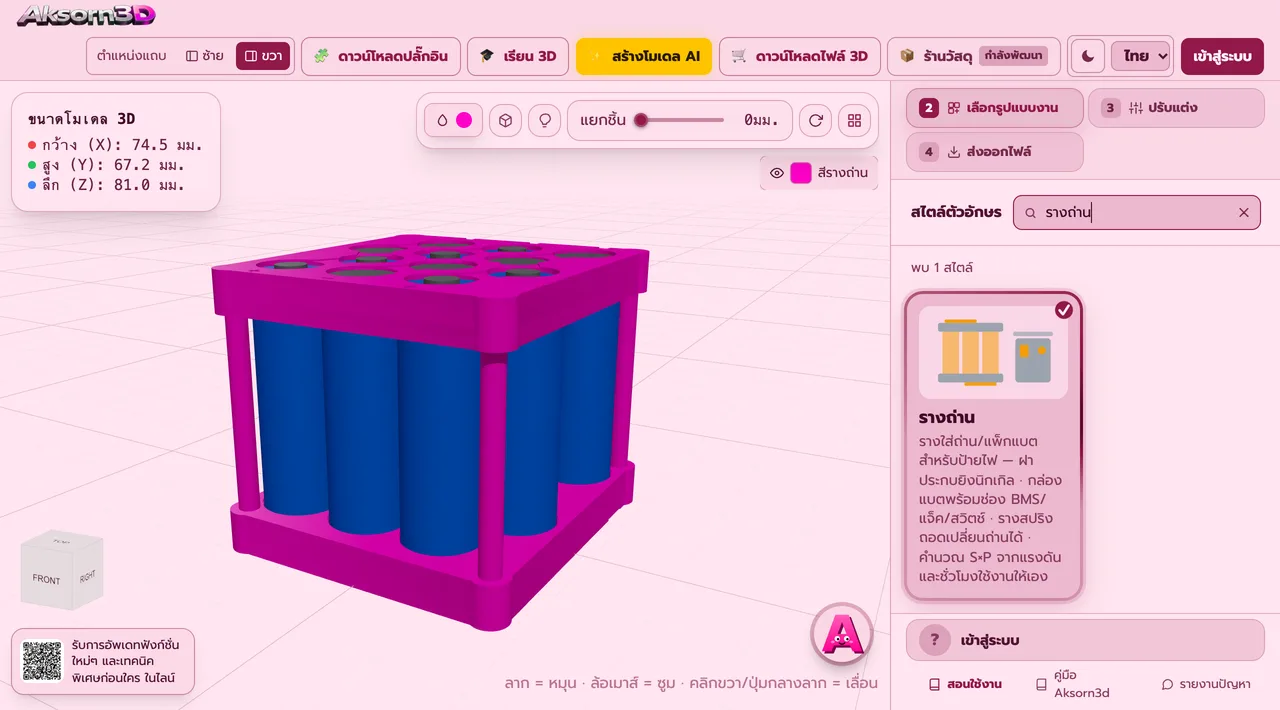Toggle dark mode moon icon

click(1088, 56)
